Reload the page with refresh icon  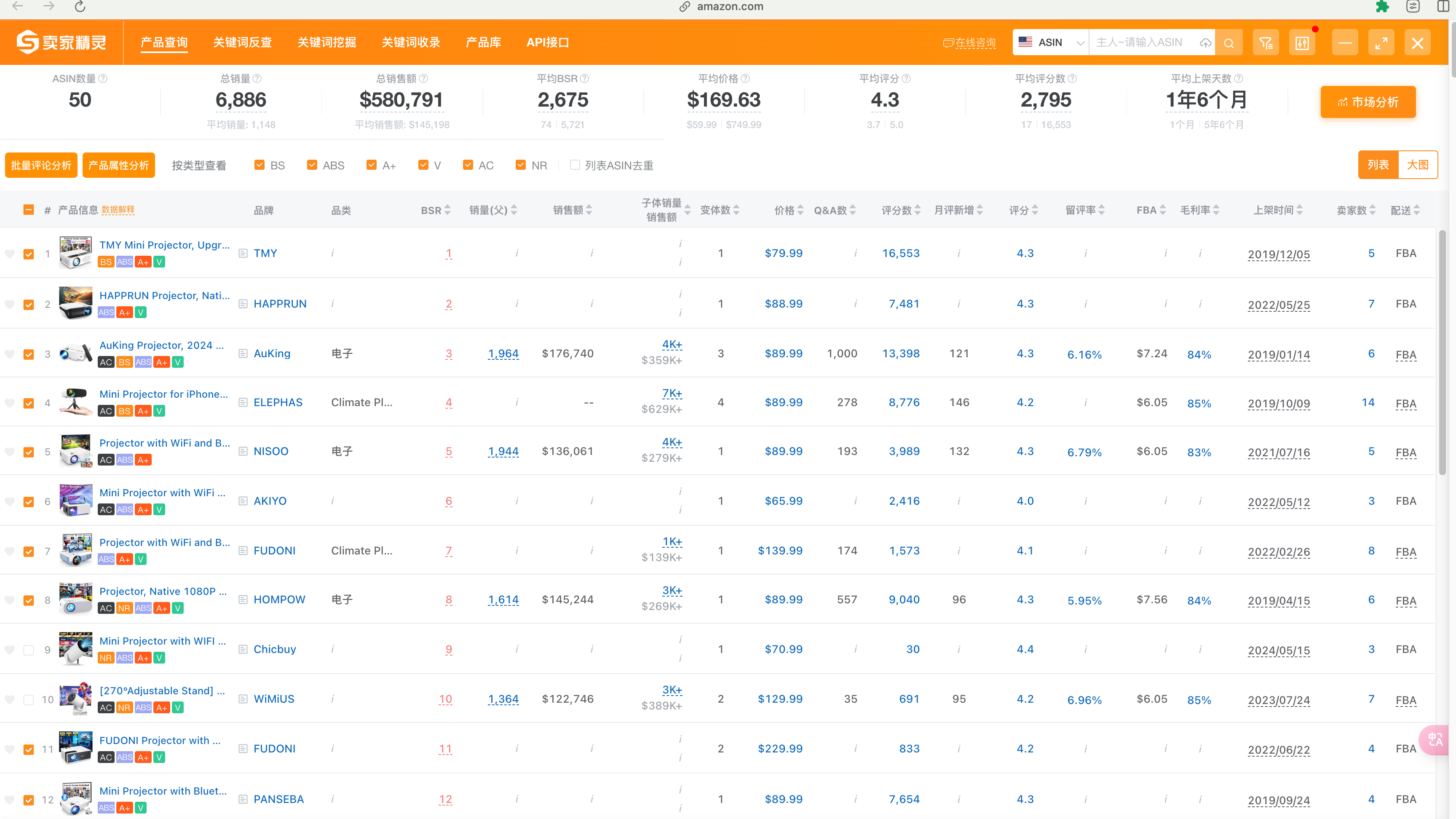[x=80, y=6]
